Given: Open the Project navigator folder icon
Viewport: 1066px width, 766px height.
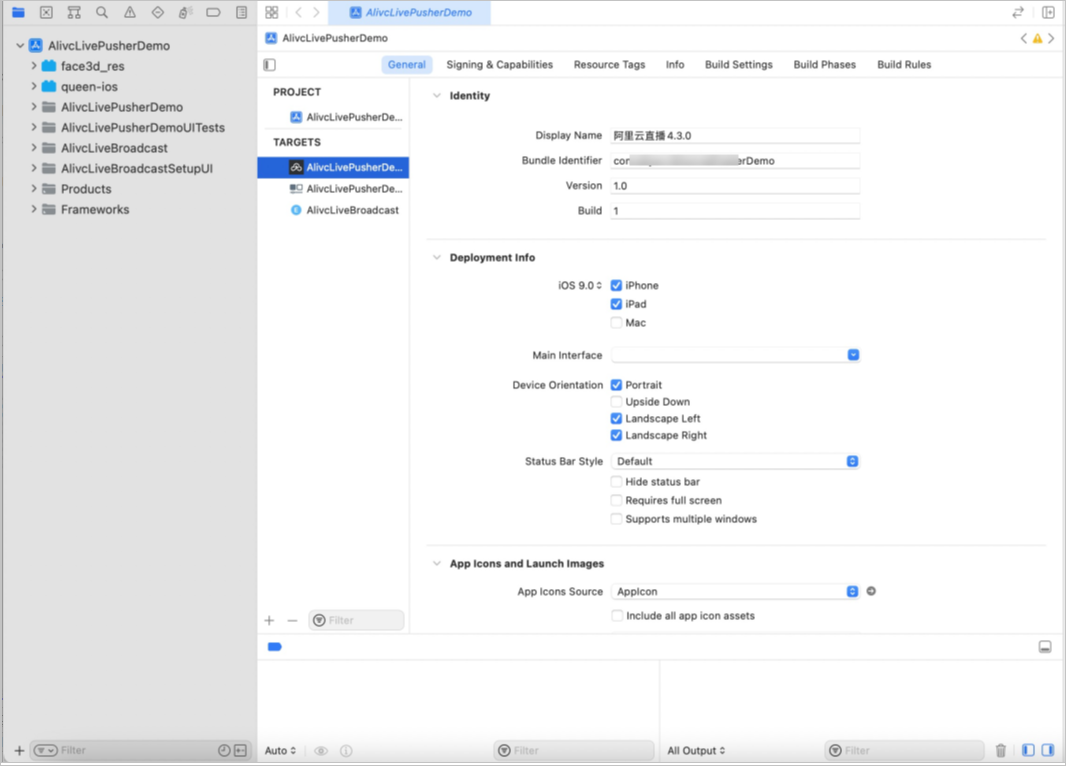Looking at the screenshot, I should tap(18, 12).
